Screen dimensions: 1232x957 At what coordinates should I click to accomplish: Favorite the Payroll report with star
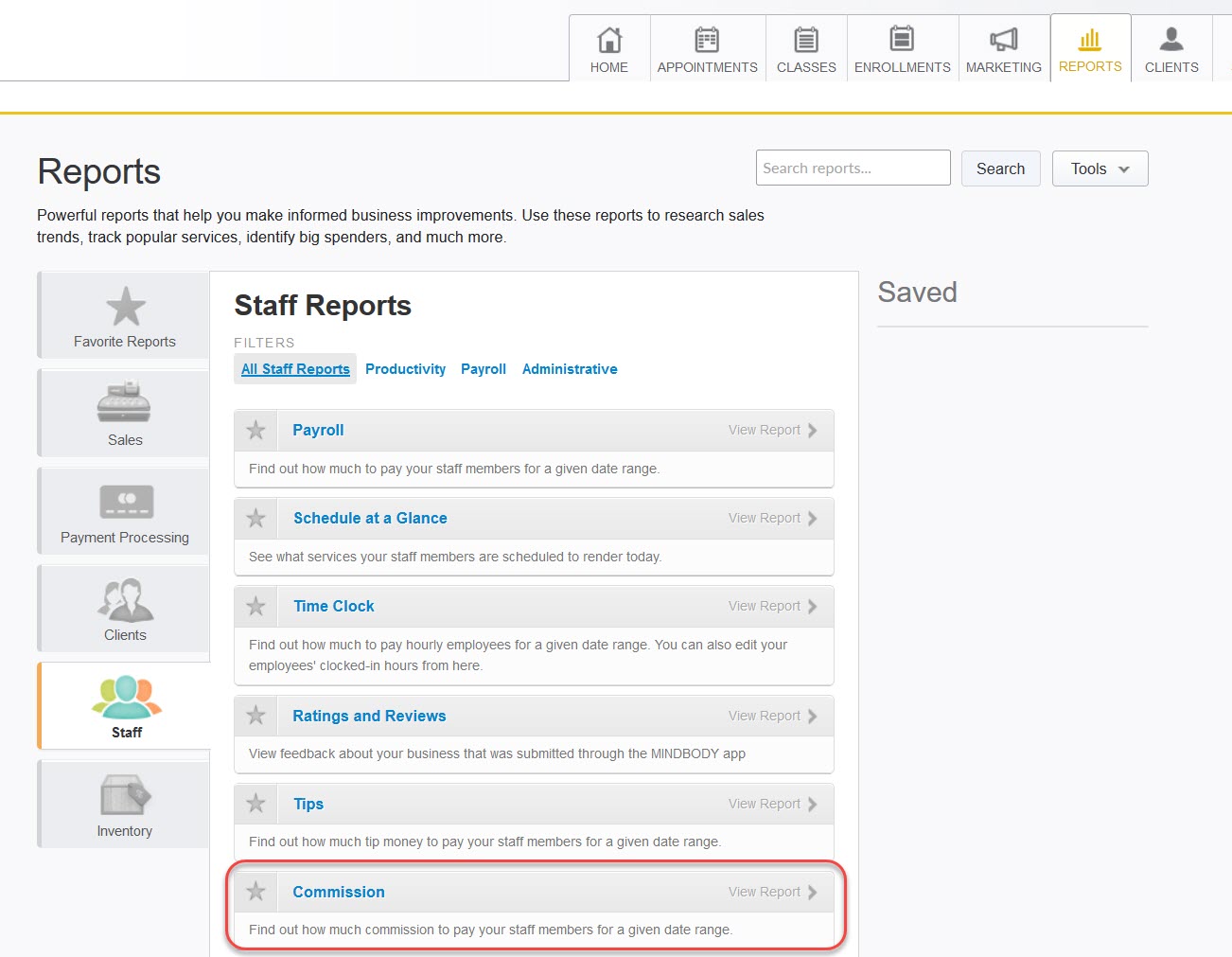[255, 431]
